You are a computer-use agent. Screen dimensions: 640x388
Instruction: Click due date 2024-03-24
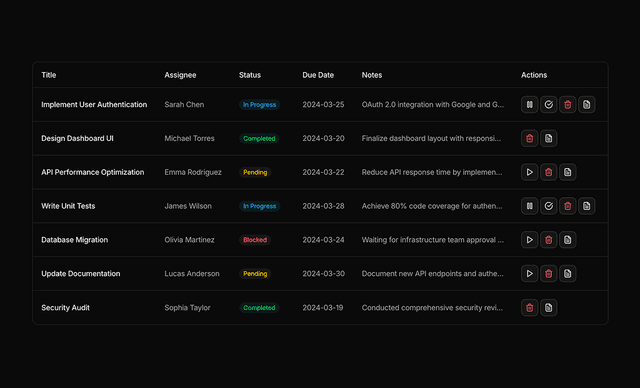tap(323, 240)
